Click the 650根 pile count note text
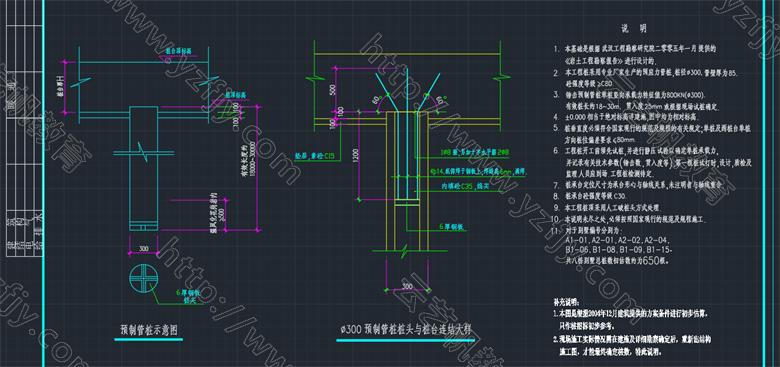 [655, 260]
